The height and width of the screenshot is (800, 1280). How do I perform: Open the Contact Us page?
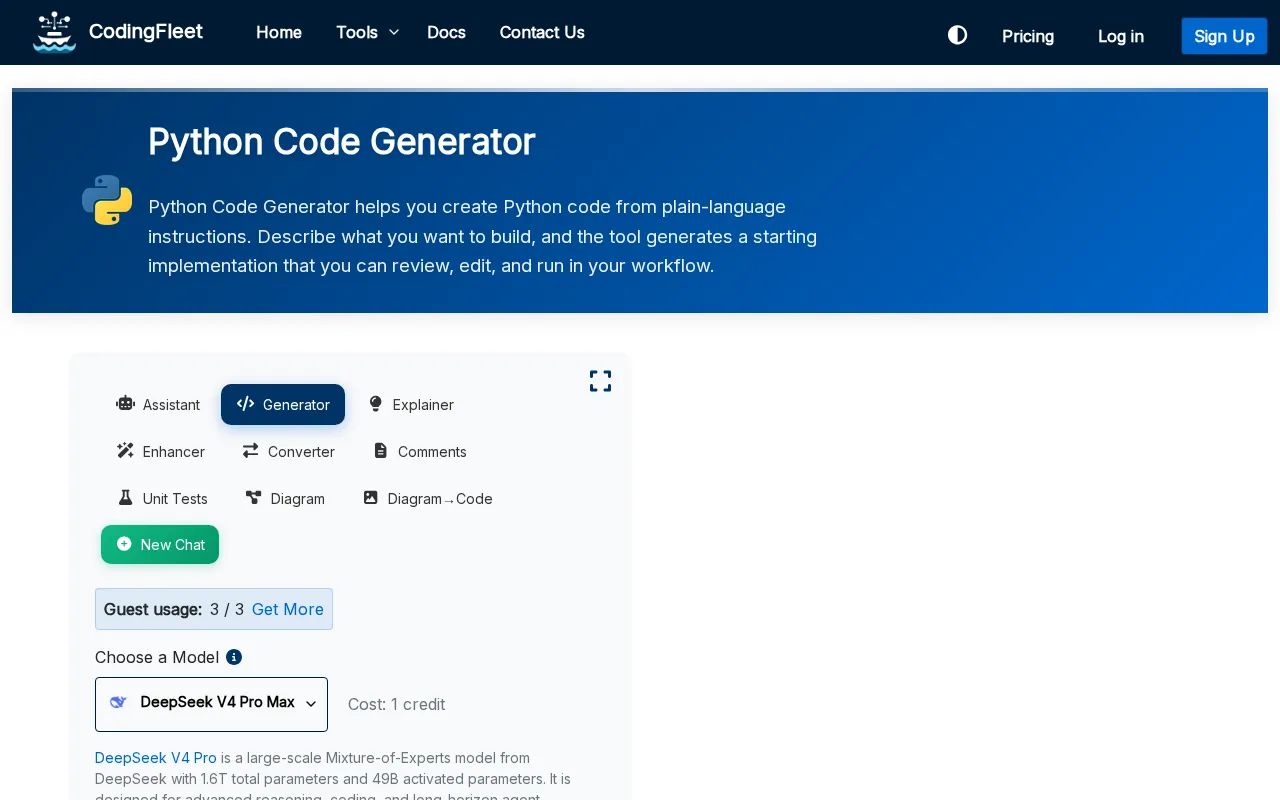[542, 32]
